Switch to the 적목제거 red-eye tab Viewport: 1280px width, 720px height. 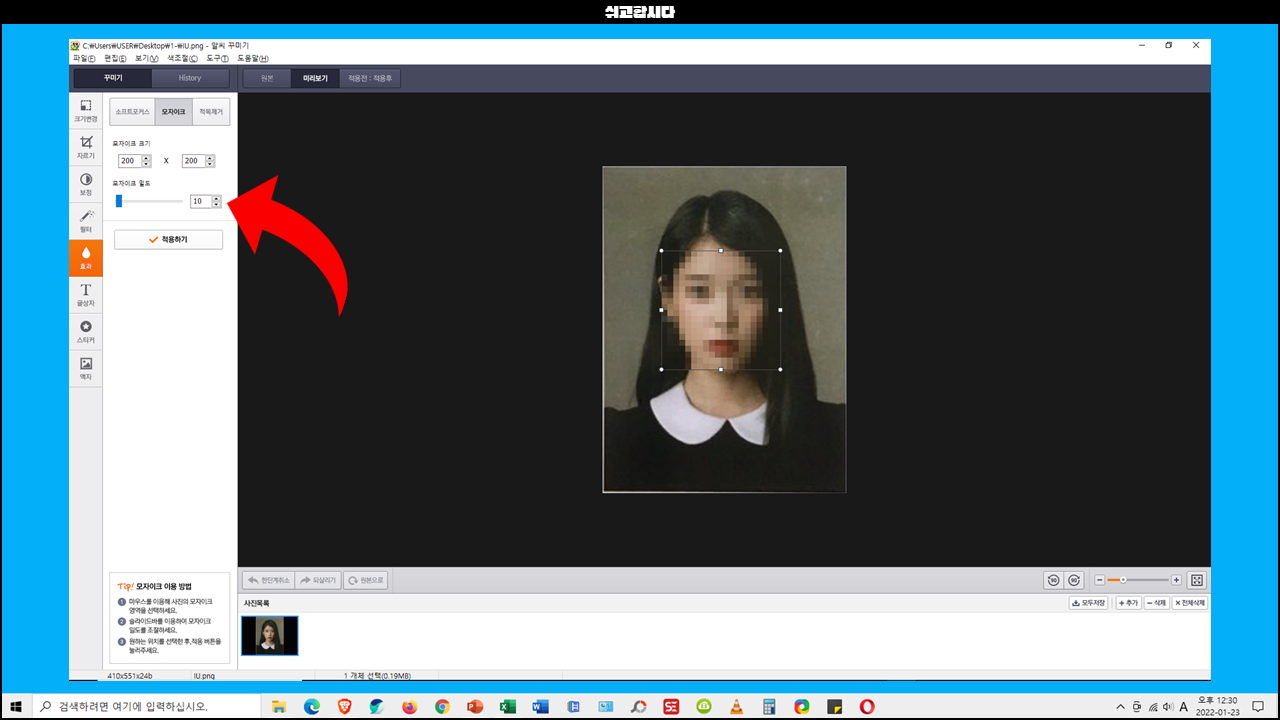click(211, 112)
